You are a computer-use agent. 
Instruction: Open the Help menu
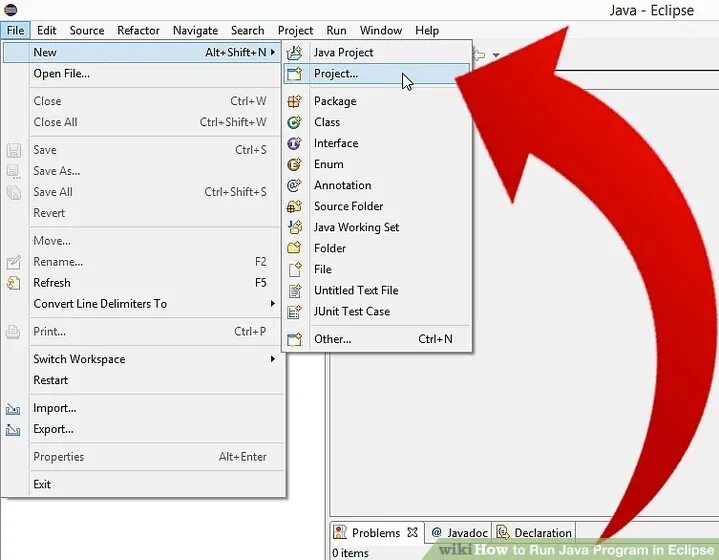pyautogui.click(x=427, y=30)
